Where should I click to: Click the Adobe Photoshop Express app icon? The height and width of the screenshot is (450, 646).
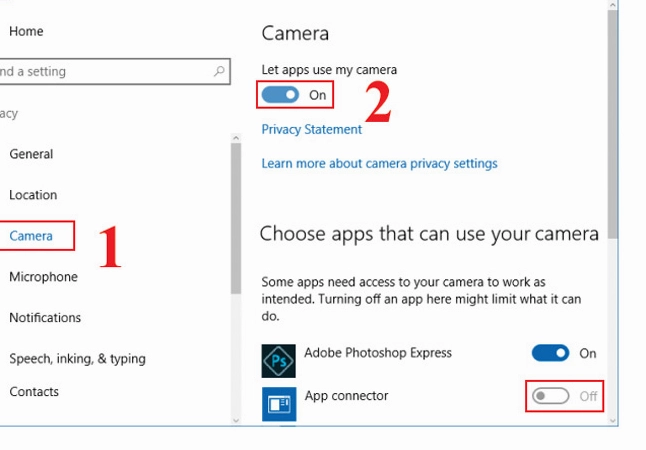click(278, 360)
